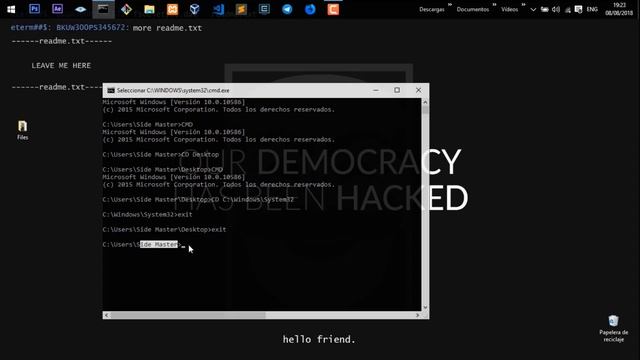Click the cmd vertical scrollbar thumb
The width and height of the screenshot is (640, 360).
pos(425,110)
